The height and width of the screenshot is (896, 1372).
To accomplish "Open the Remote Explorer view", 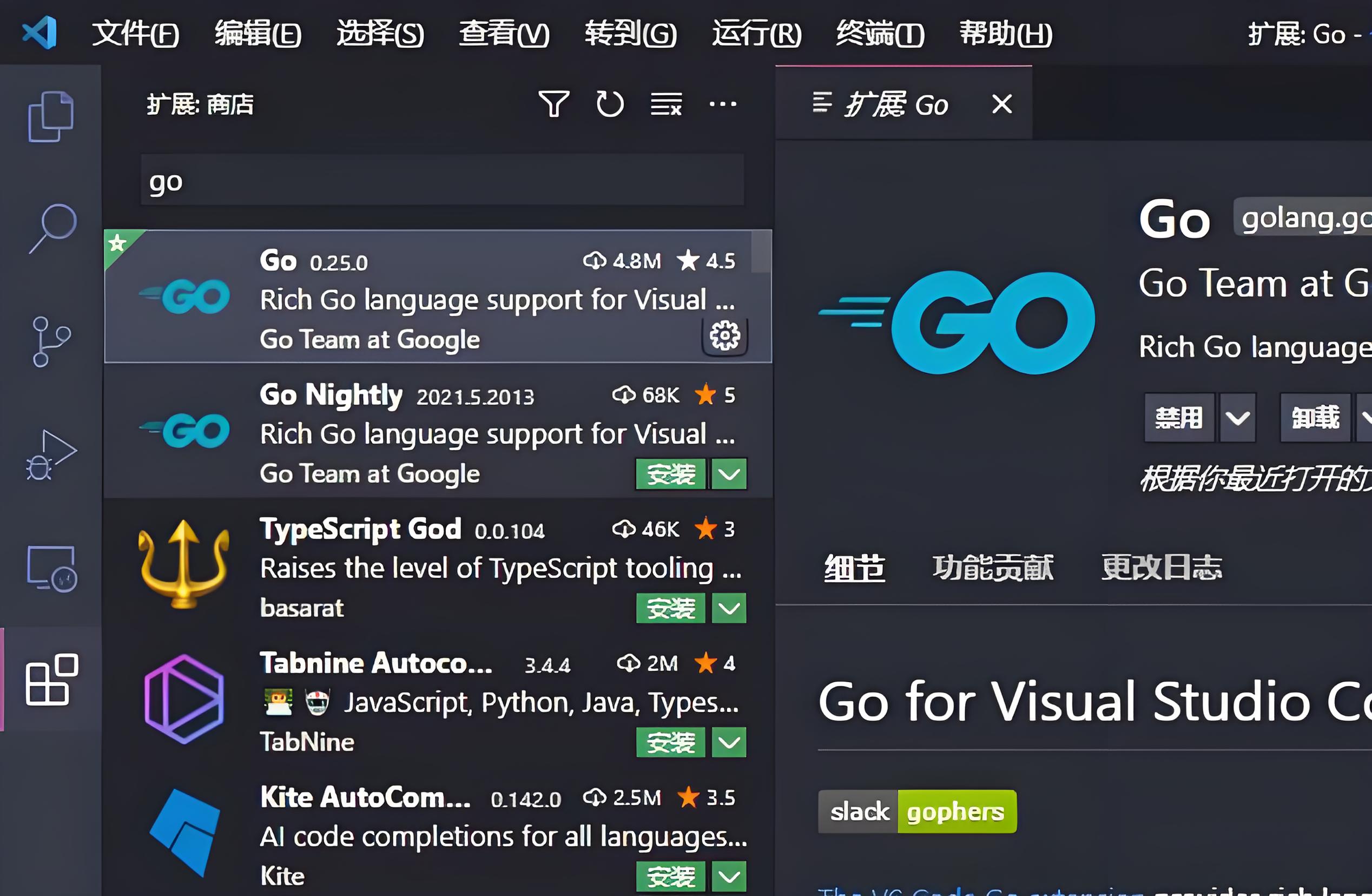I will point(51,568).
